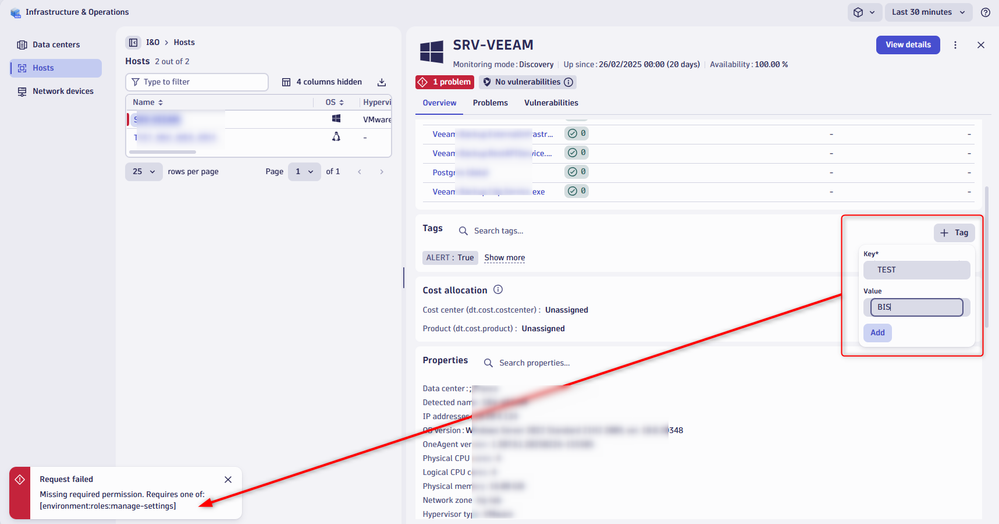Open Data centers in sidebar
999x524 pixels.
click(x=55, y=45)
